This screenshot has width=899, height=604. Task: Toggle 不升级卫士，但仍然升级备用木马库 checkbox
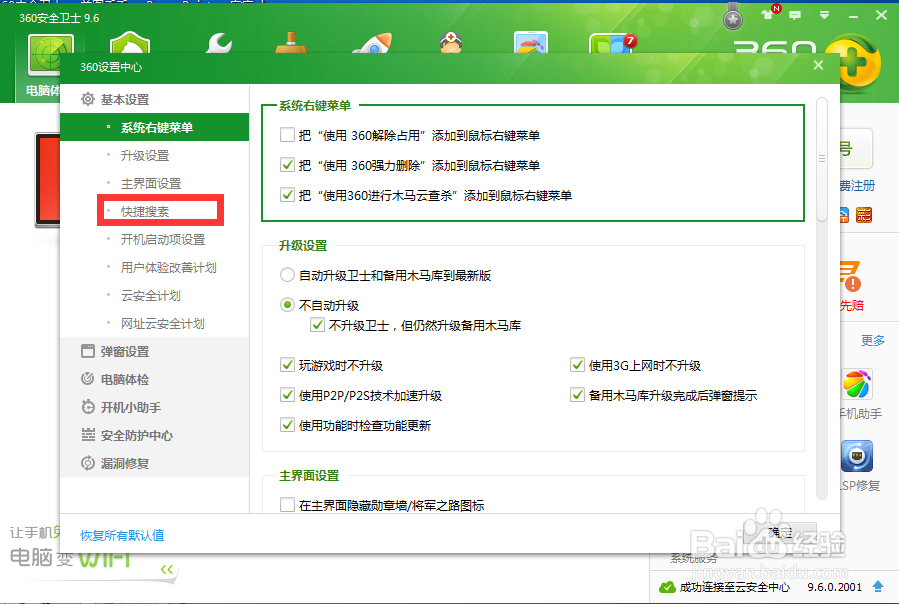pyautogui.click(x=317, y=325)
